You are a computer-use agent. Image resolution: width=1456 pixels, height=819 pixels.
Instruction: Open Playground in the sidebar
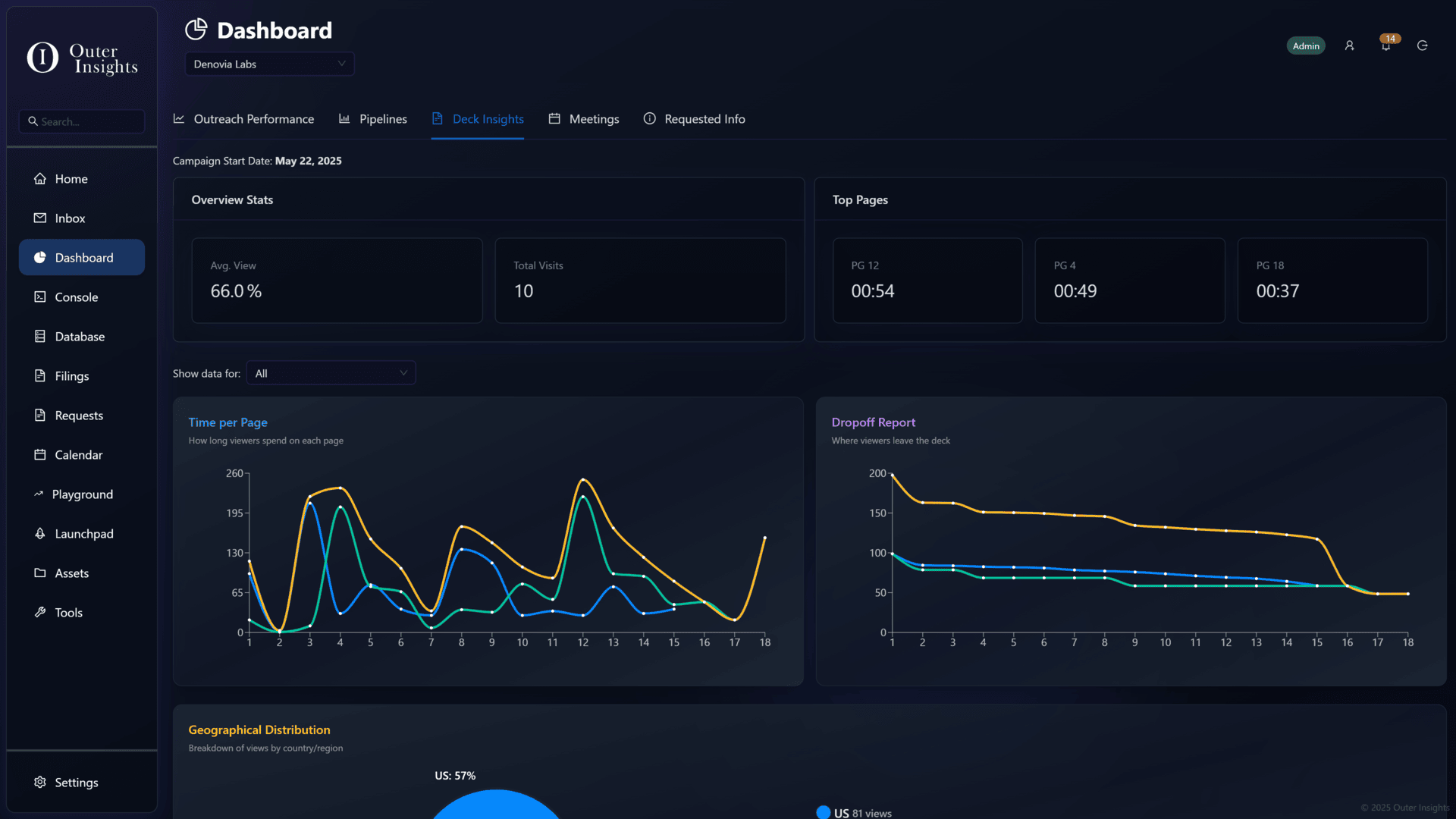[x=82, y=494]
